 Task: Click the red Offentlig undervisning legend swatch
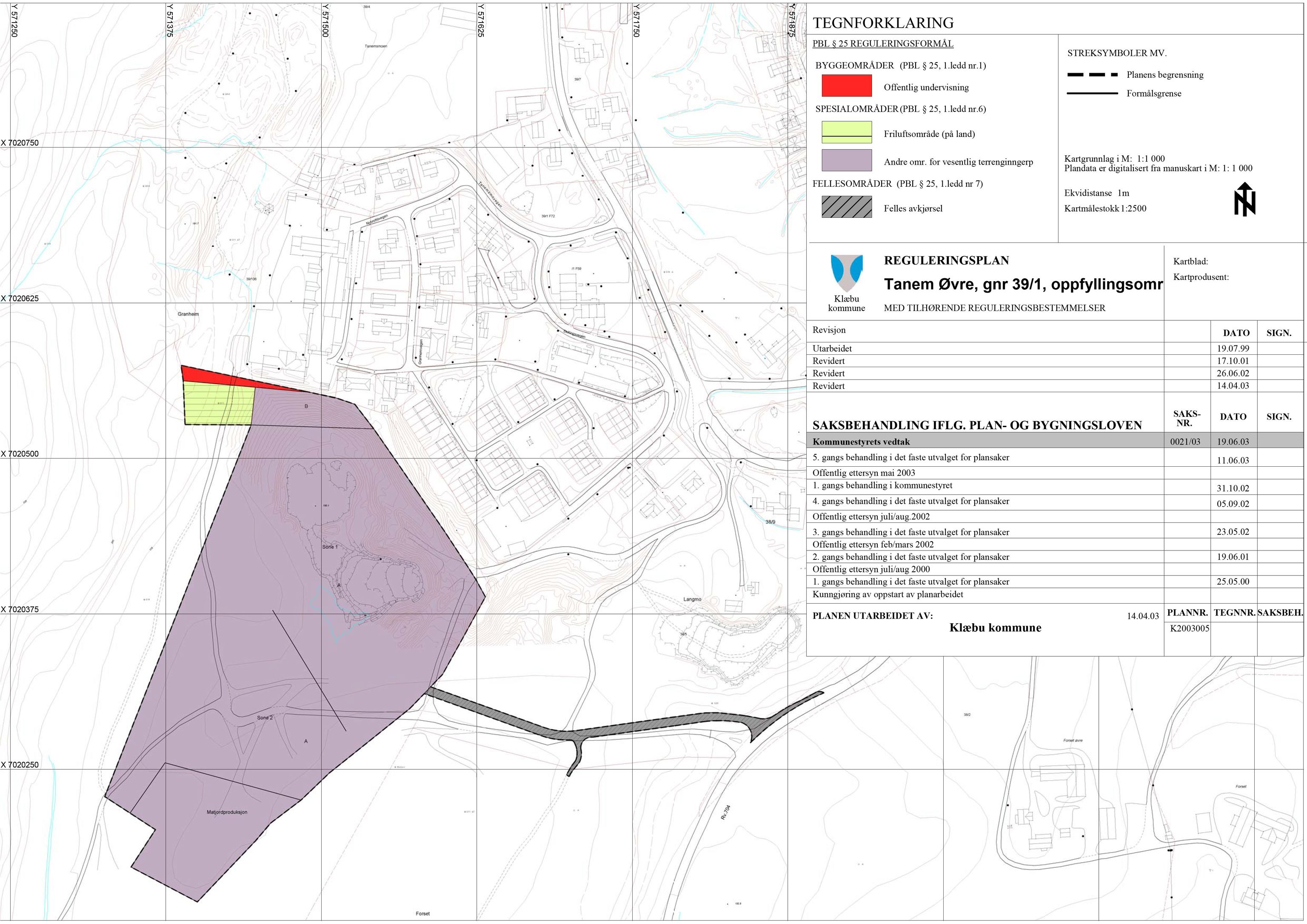coord(847,86)
